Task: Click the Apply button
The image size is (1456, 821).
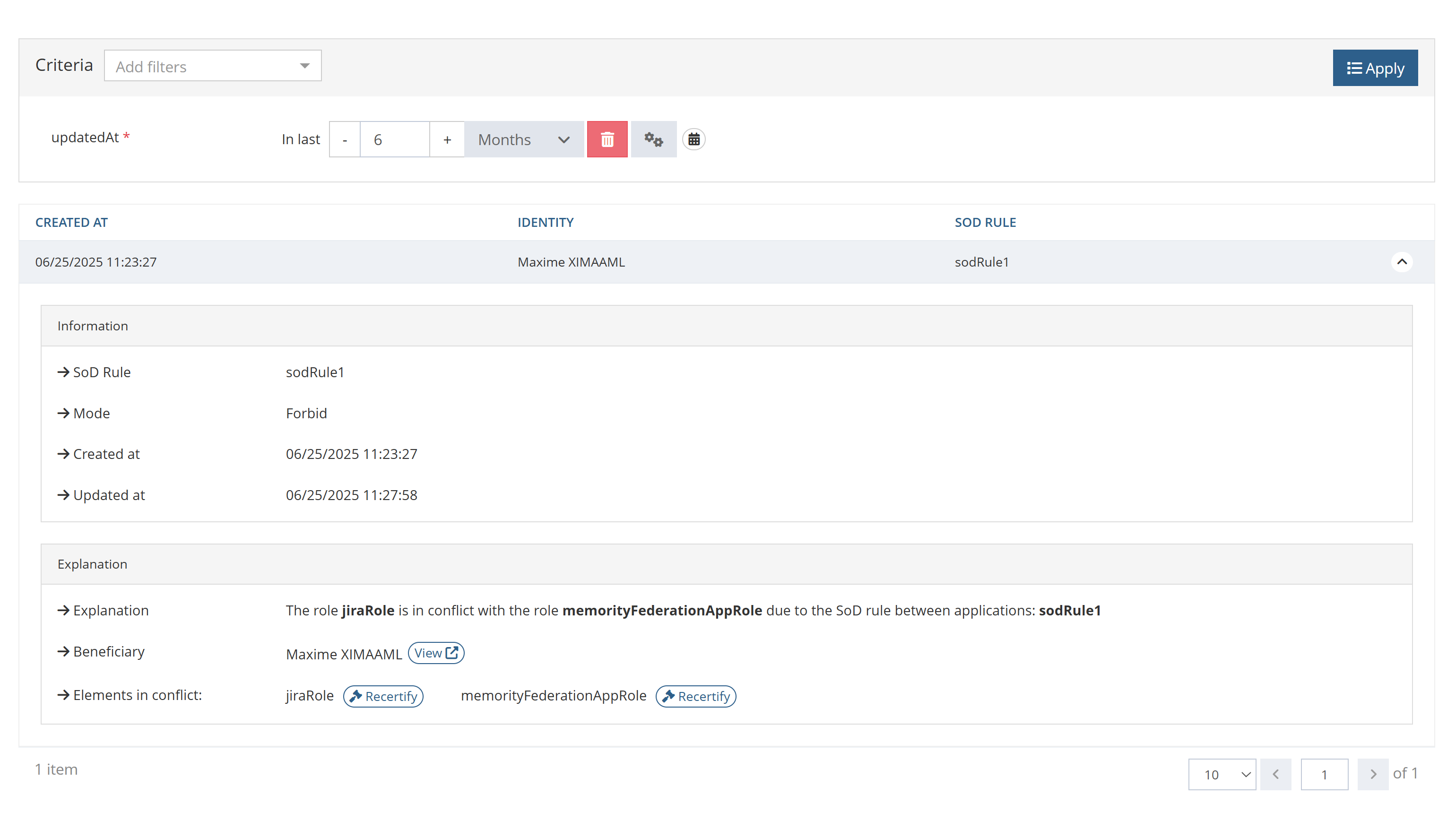Action: 1375,68
